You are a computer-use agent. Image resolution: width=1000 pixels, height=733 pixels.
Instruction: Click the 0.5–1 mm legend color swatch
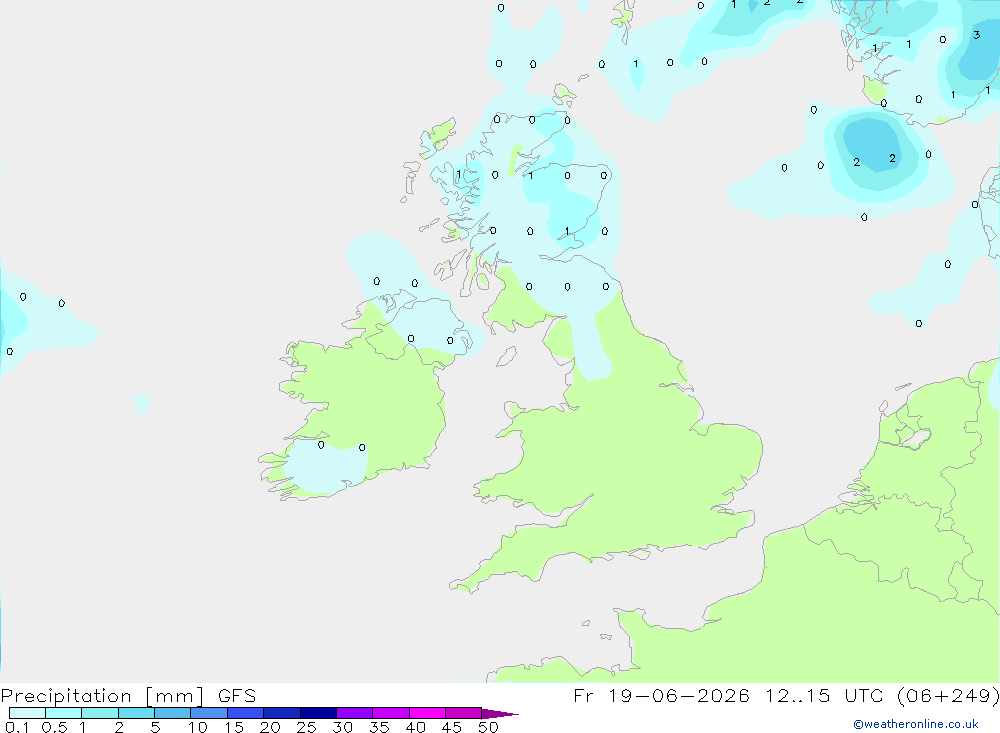[64, 713]
